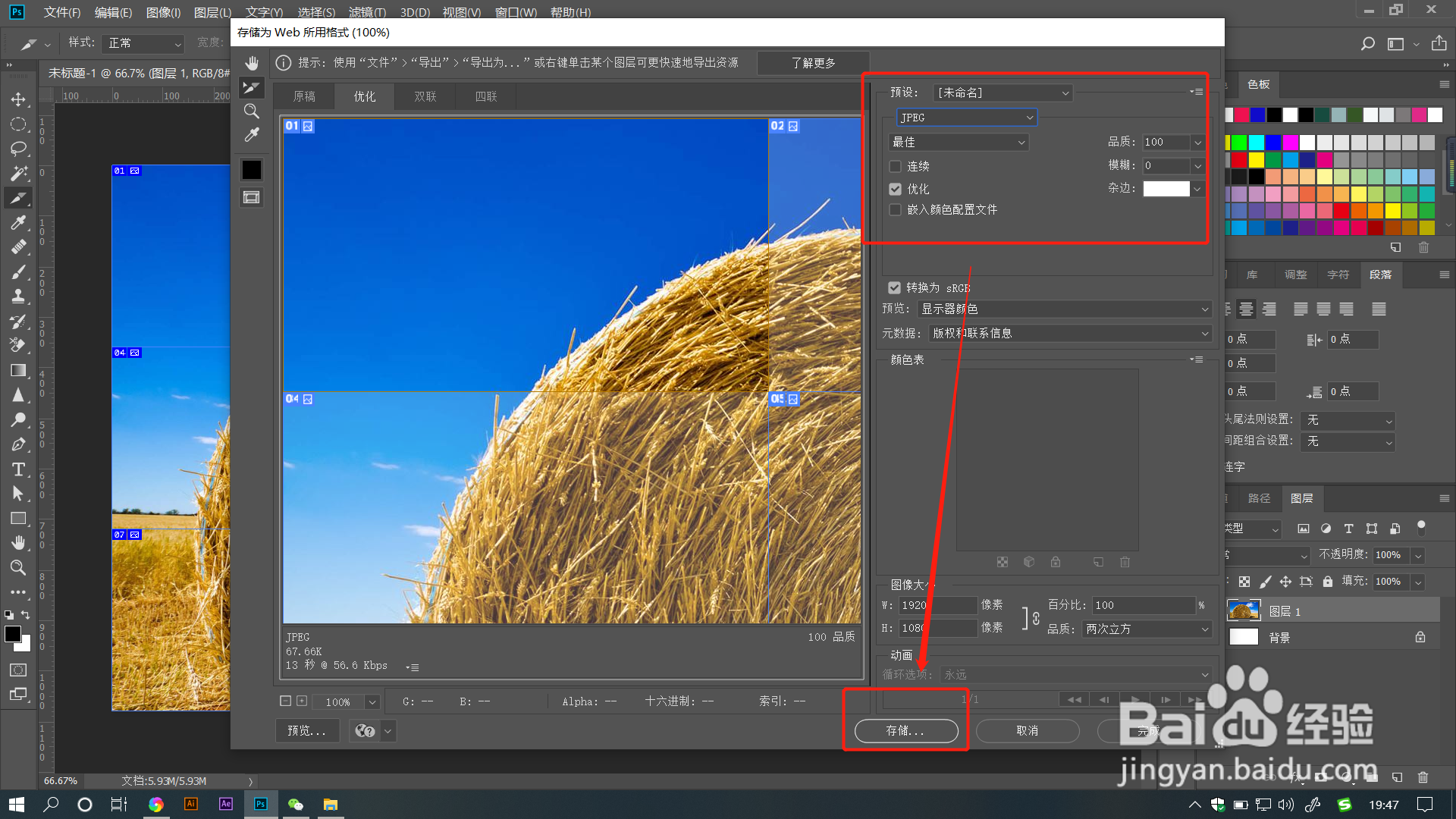Click the info icon beside the export tip
The width and height of the screenshot is (1456, 819).
283,63
